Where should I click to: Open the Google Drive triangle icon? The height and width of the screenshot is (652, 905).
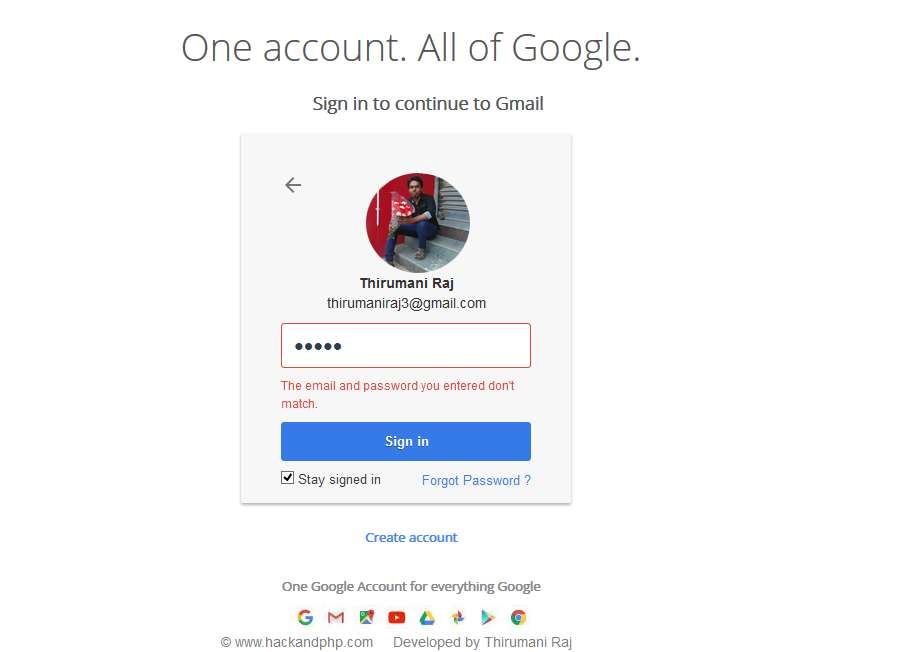(427, 617)
